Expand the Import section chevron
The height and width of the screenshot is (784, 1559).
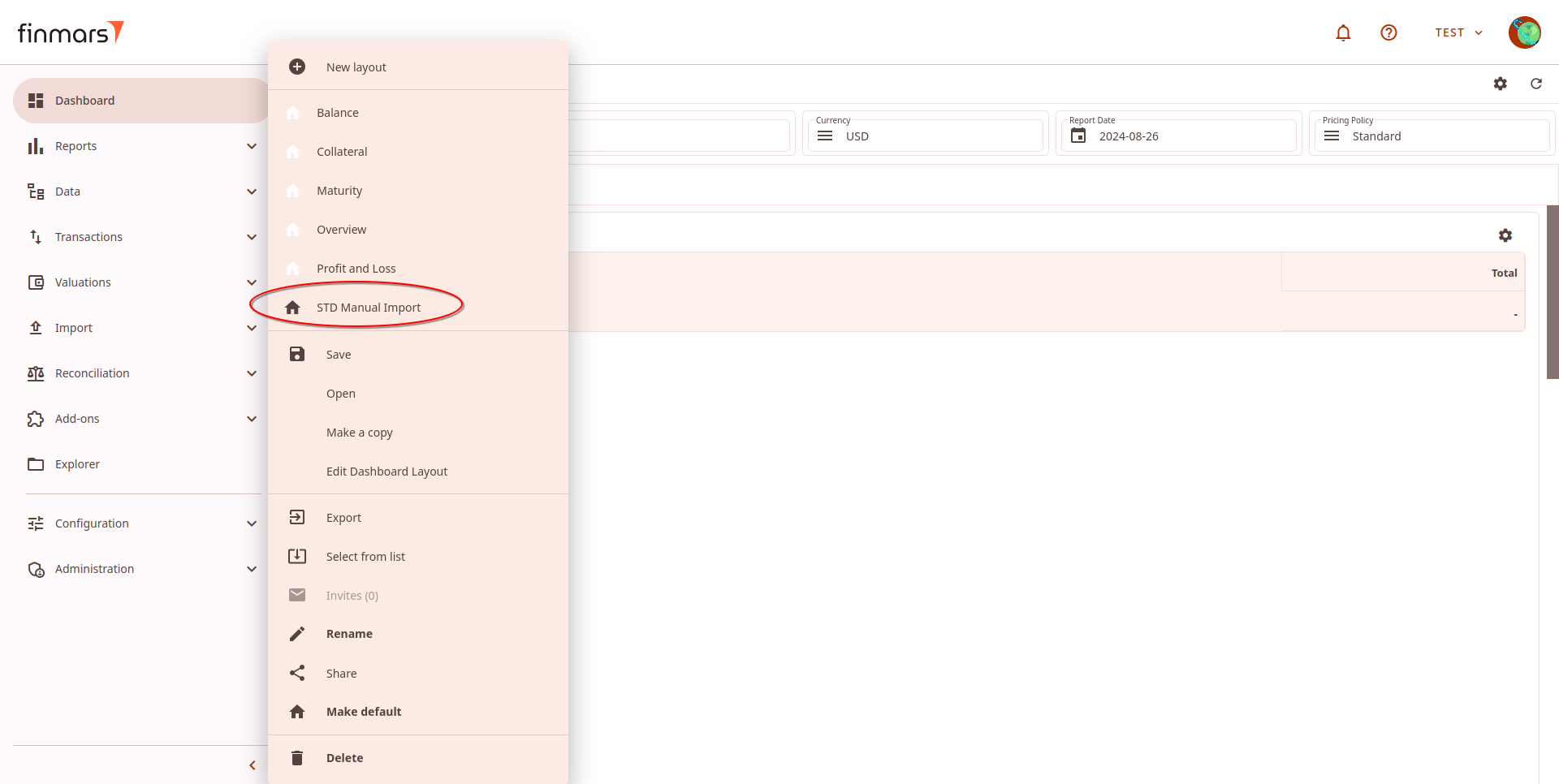pyautogui.click(x=252, y=328)
